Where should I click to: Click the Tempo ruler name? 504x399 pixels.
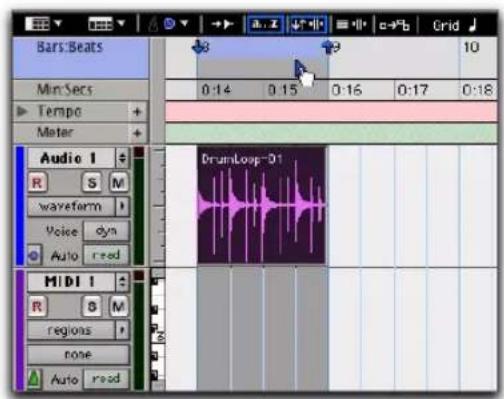coord(59,111)
